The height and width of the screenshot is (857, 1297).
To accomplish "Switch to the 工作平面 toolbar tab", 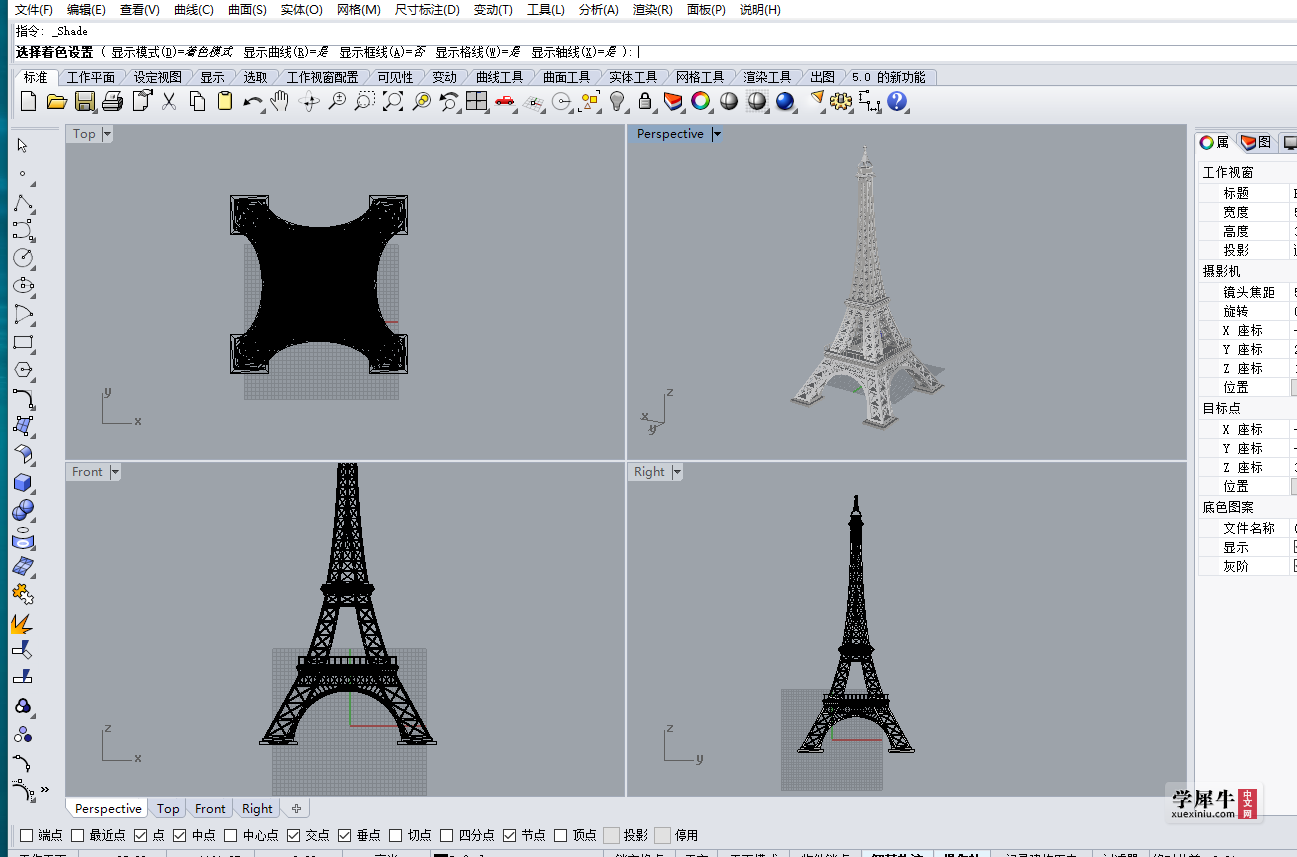I will pos(90,77).
